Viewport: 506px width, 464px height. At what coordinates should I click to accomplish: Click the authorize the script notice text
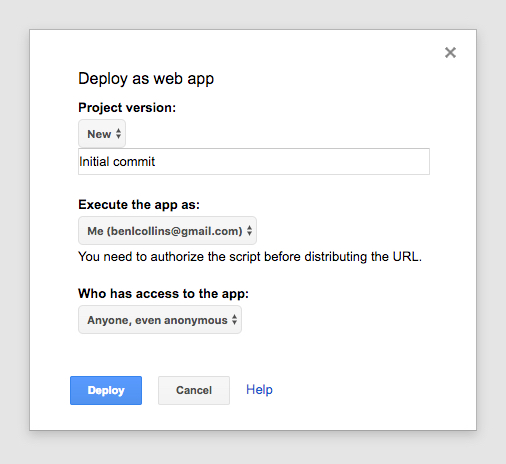pos(250,257)
